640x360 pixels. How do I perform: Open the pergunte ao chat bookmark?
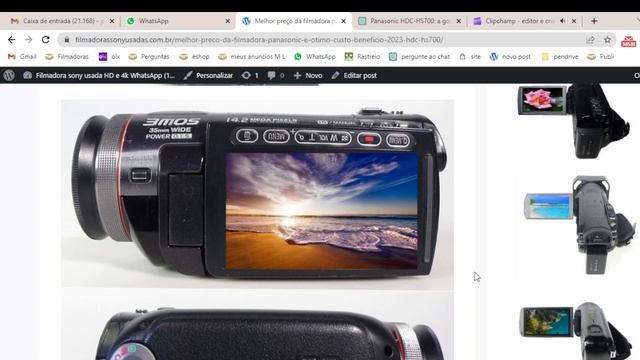click(x=419, y=56)
